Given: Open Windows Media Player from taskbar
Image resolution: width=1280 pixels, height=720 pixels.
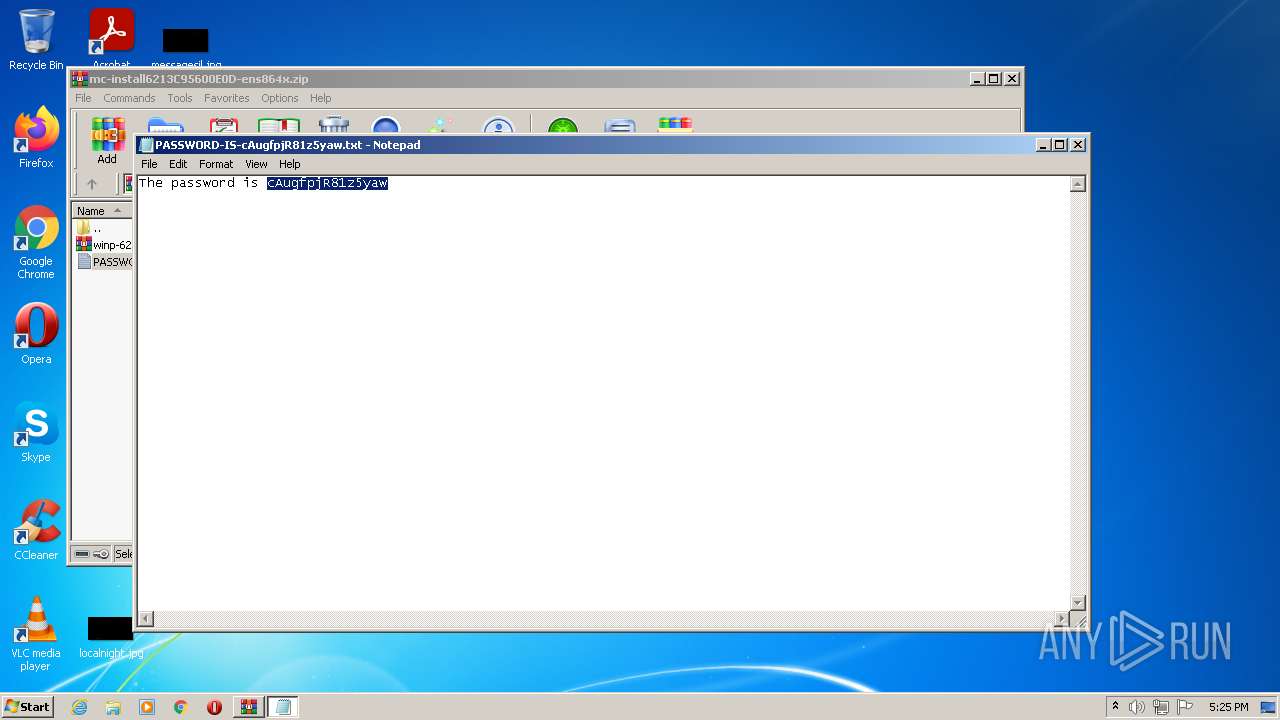Looking at the screenshot, I should click(147, 707).
